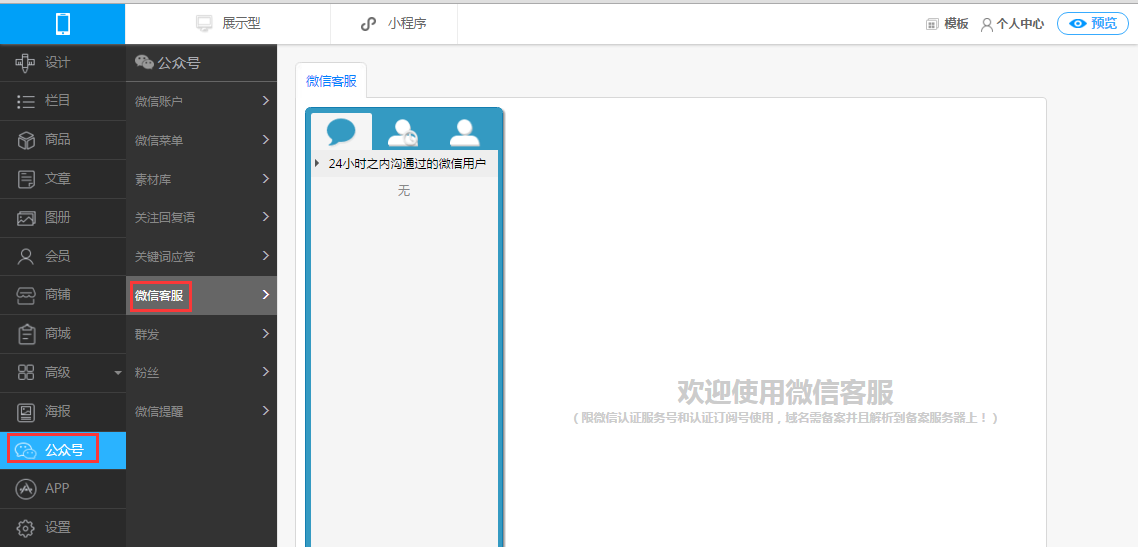Click the 个人中心 person icon

point(986,25)
